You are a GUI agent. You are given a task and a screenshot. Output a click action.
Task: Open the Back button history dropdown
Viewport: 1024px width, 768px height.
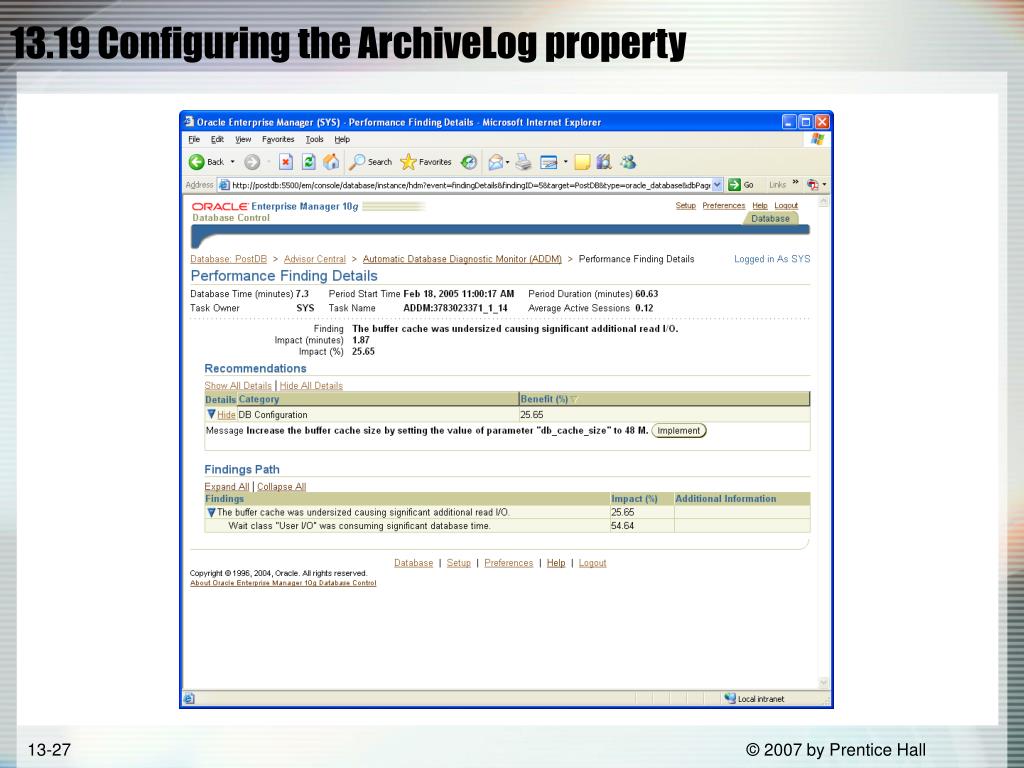(232, 162)
